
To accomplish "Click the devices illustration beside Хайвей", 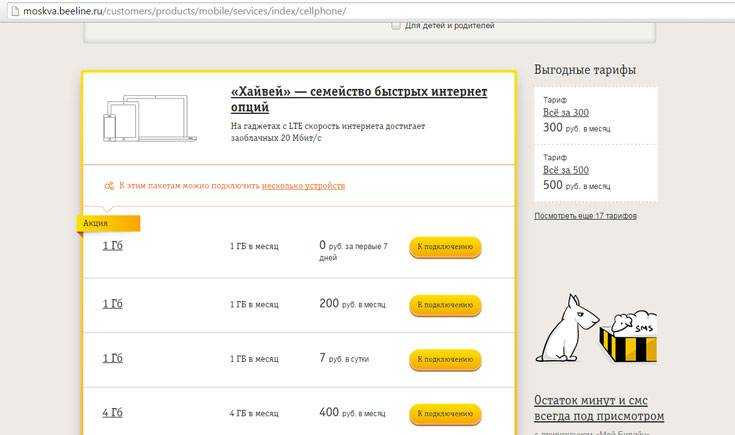I will tap(150, 118).
